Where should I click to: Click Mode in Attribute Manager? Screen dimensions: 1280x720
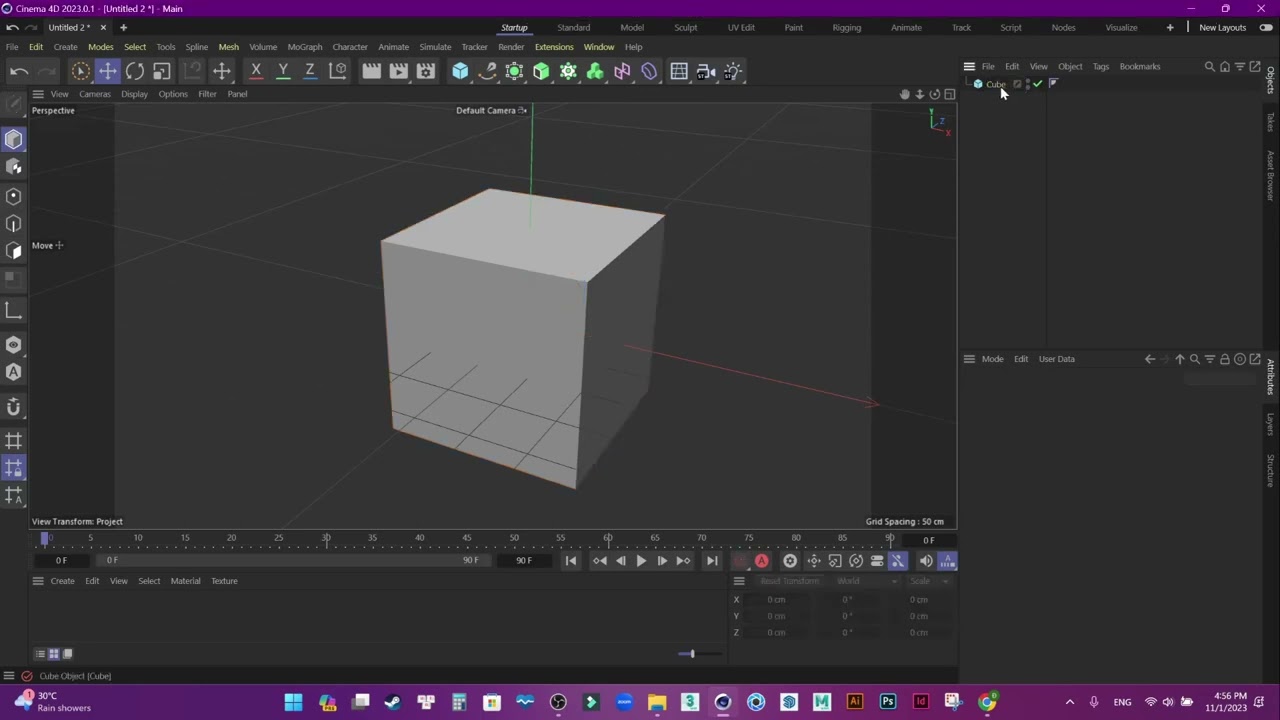[x=992, y=359]
